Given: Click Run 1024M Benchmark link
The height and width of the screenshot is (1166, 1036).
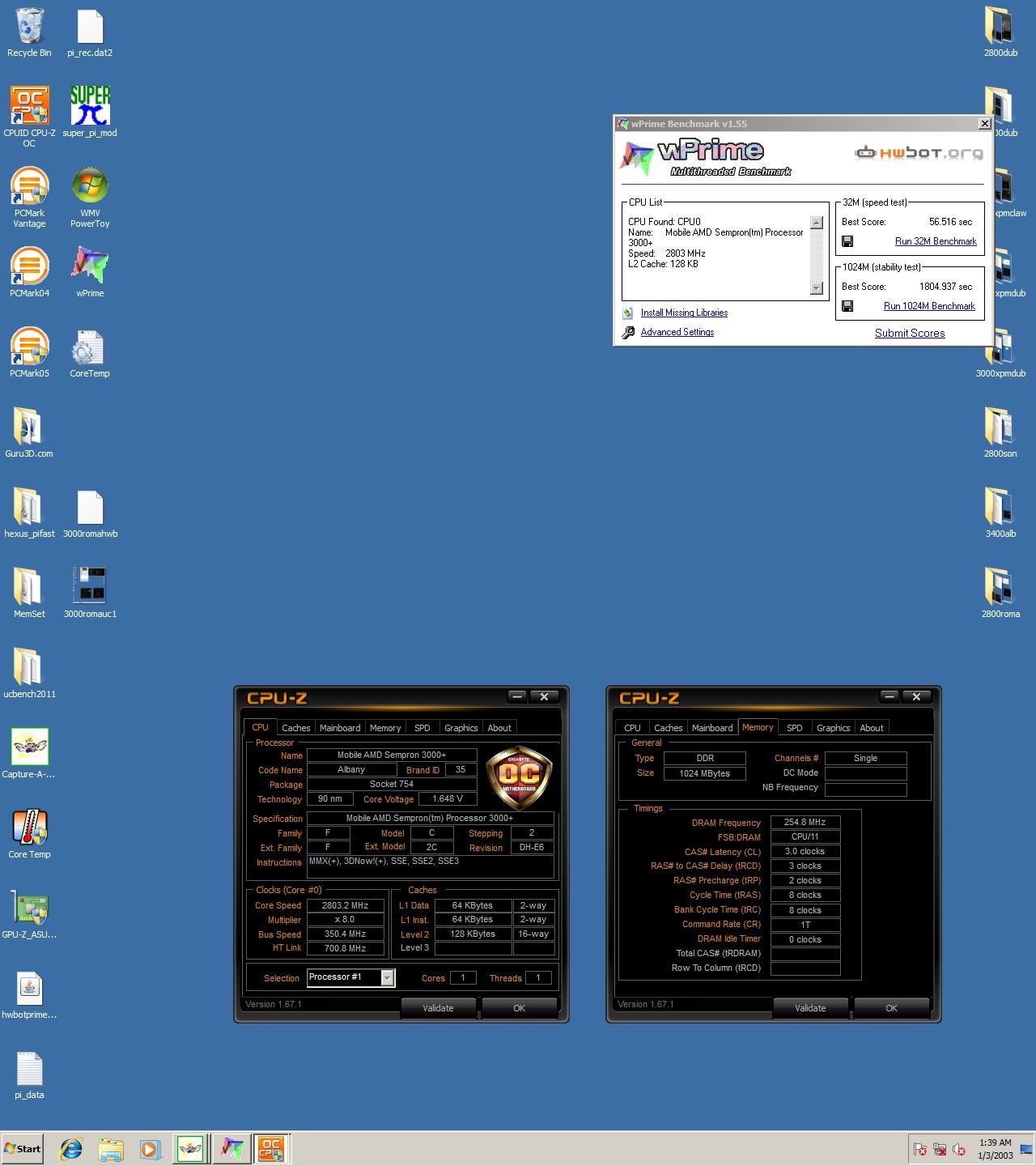Looking at the screenshot, I should (x=929, y=306).
